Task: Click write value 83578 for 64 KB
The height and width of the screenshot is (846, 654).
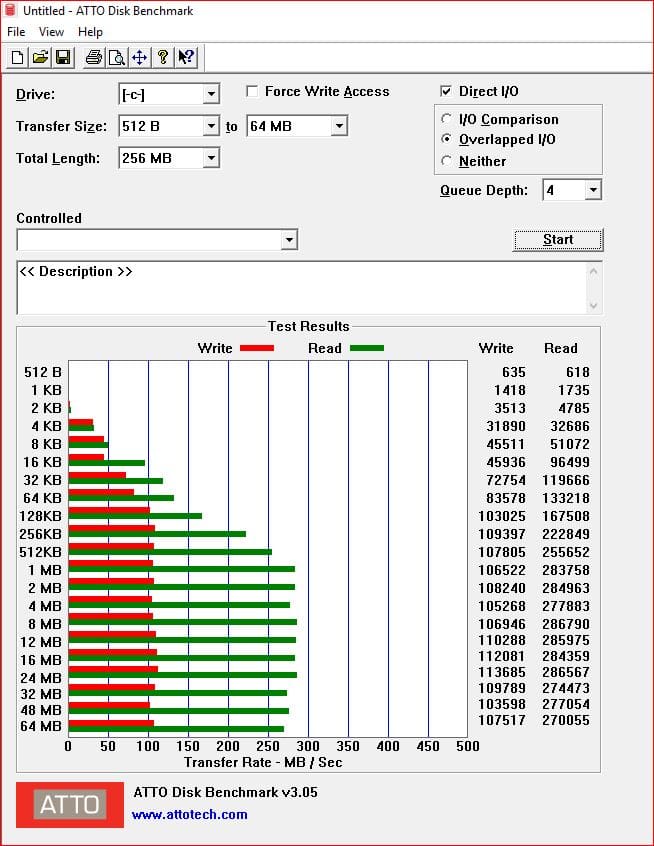Action: coord(506,498)
